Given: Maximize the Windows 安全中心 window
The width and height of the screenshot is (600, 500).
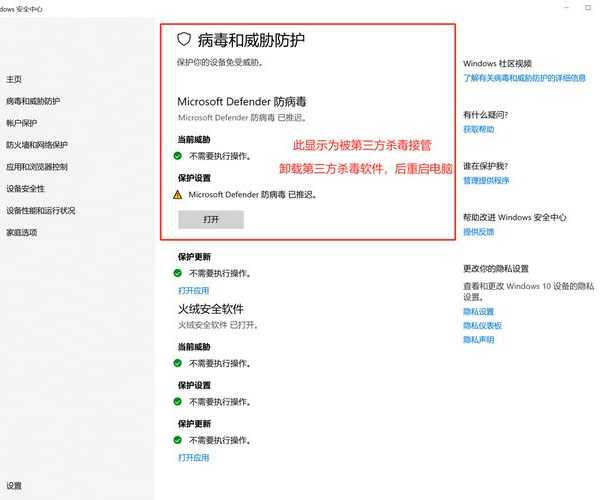Looking at the screenshot, I should (x=588, y=8).
